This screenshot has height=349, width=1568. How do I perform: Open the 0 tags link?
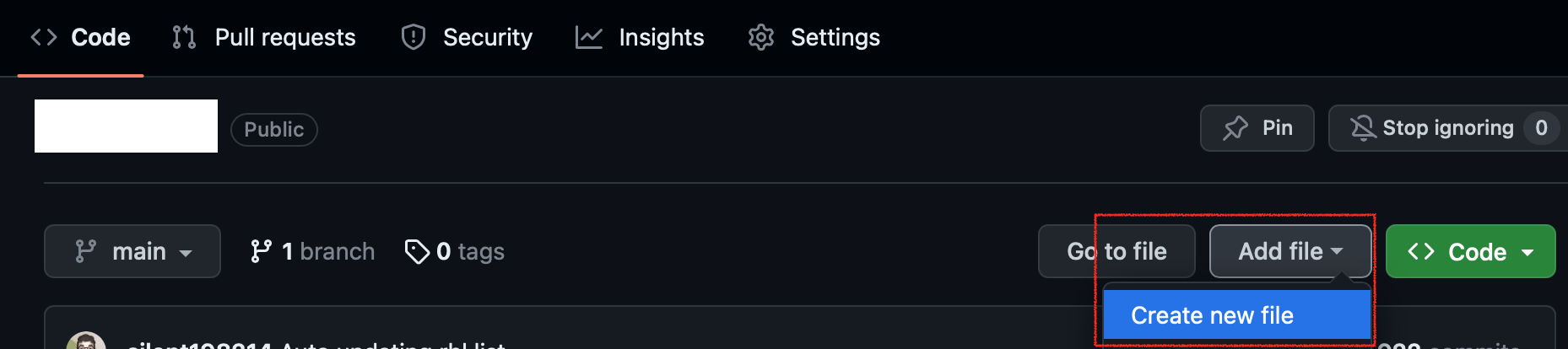point(468,251)
